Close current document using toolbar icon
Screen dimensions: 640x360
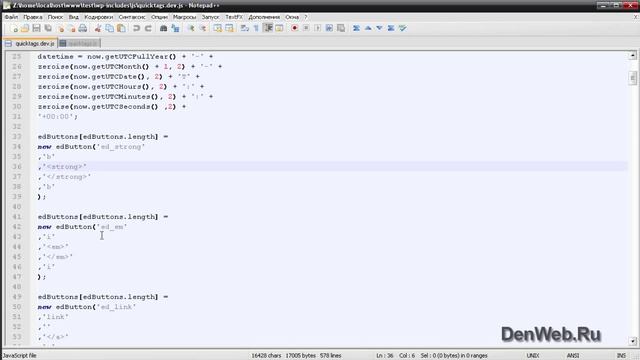click(61, 28)
